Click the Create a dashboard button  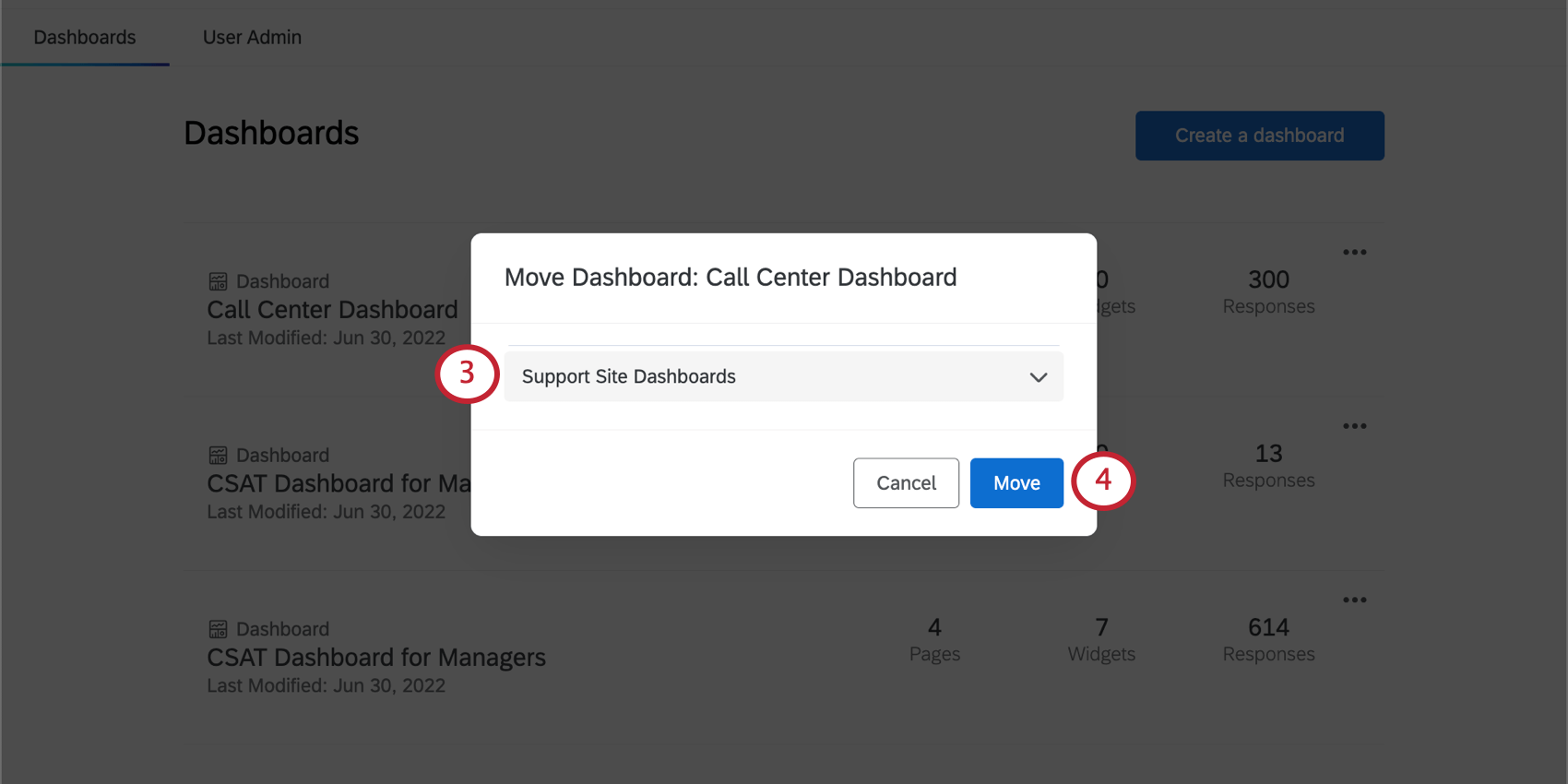point(1259,136)
